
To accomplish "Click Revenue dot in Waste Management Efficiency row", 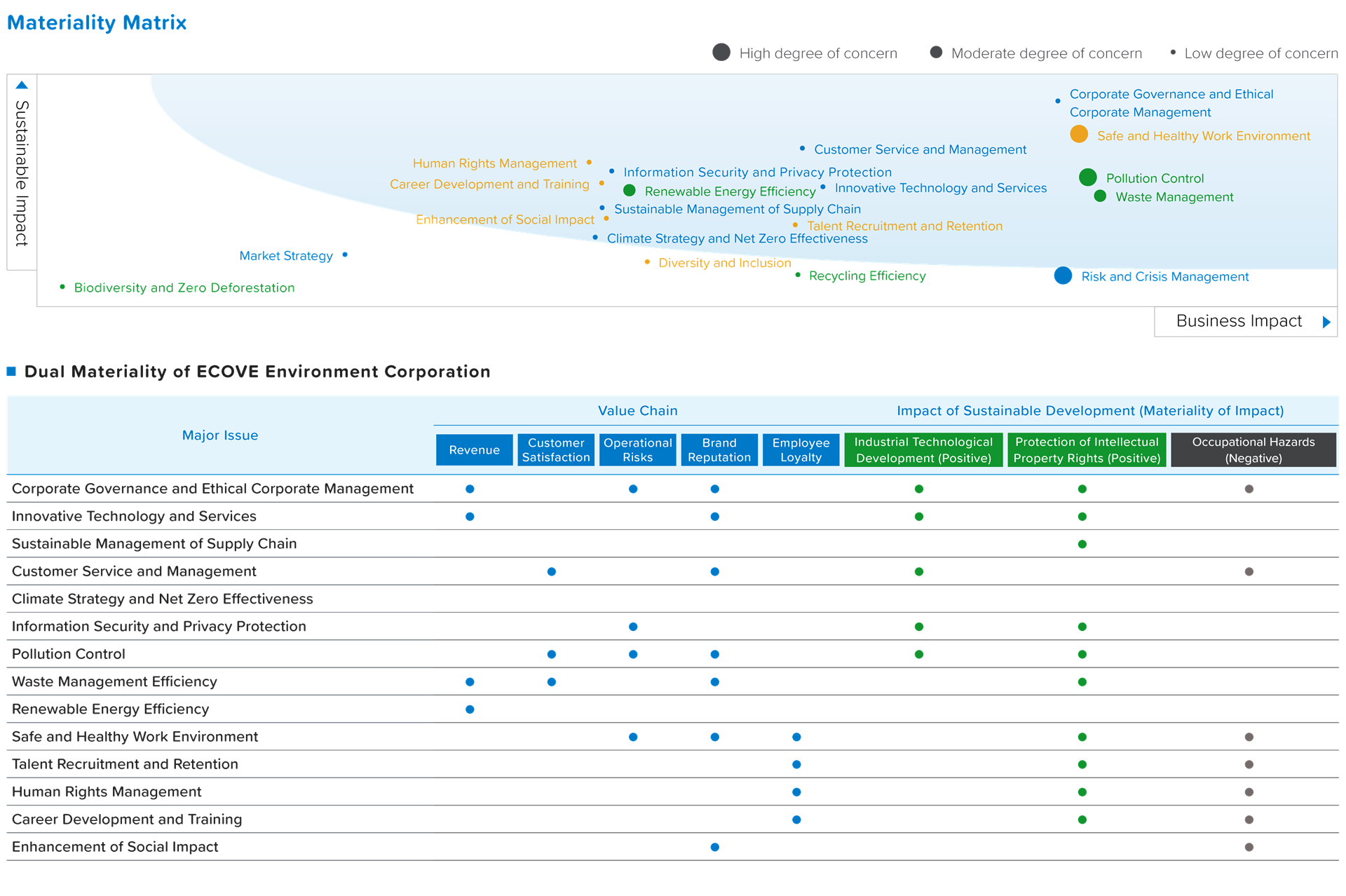I will (x=470, y=681).
